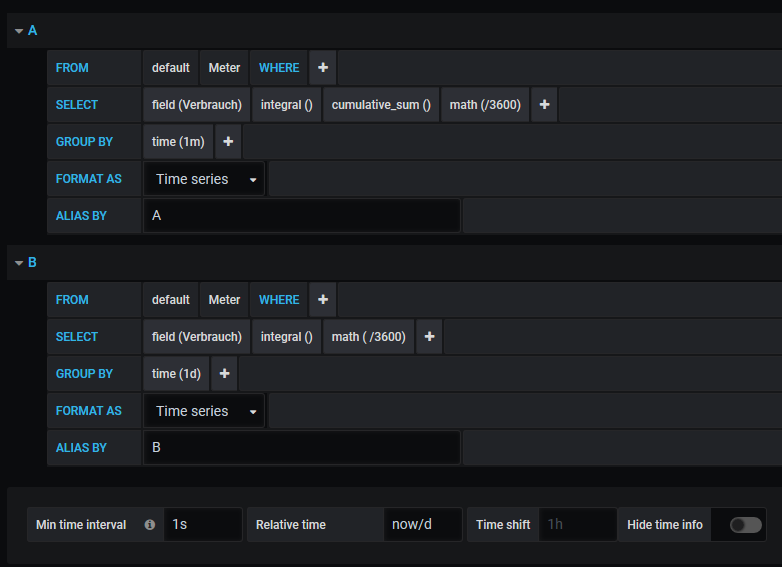Viewport: 782px width, 567px height.
Task: Click the Time shift input field
Action: click(578, 525)
